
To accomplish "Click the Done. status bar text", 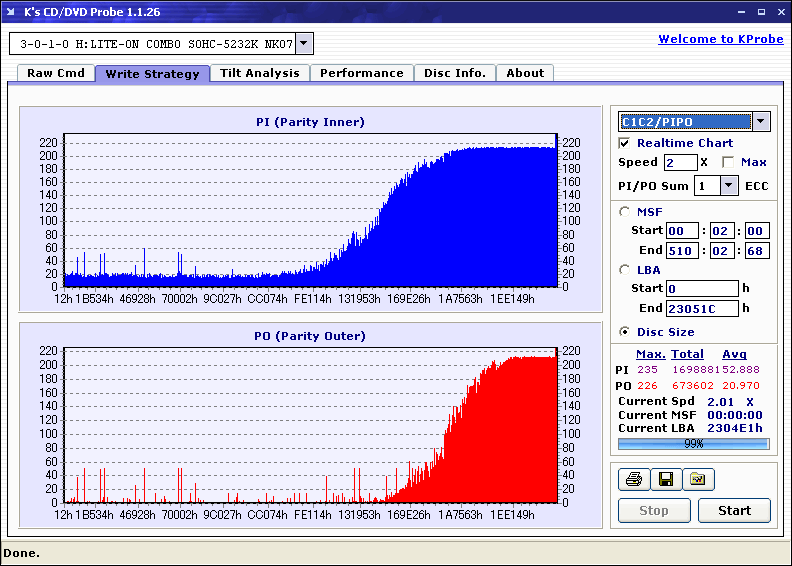I will (x=21, y=553).
